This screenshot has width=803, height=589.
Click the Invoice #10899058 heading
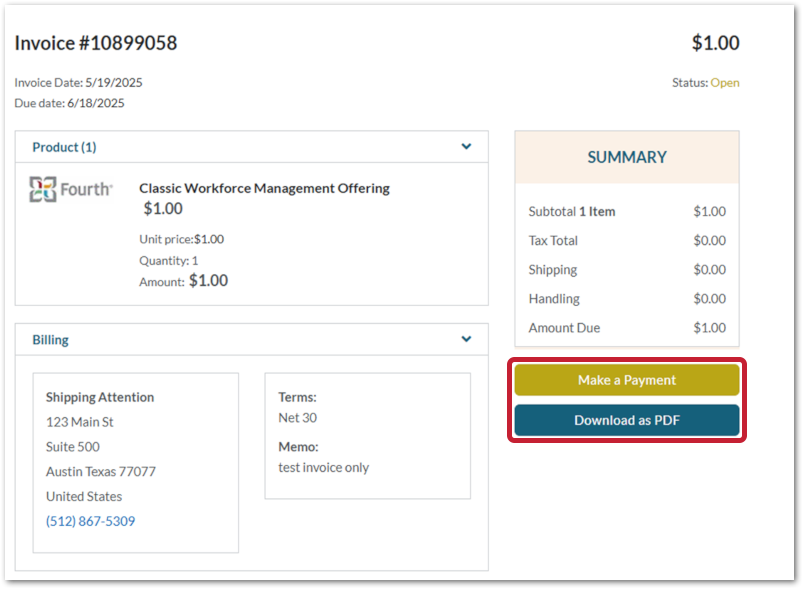[x=96, y=43]
